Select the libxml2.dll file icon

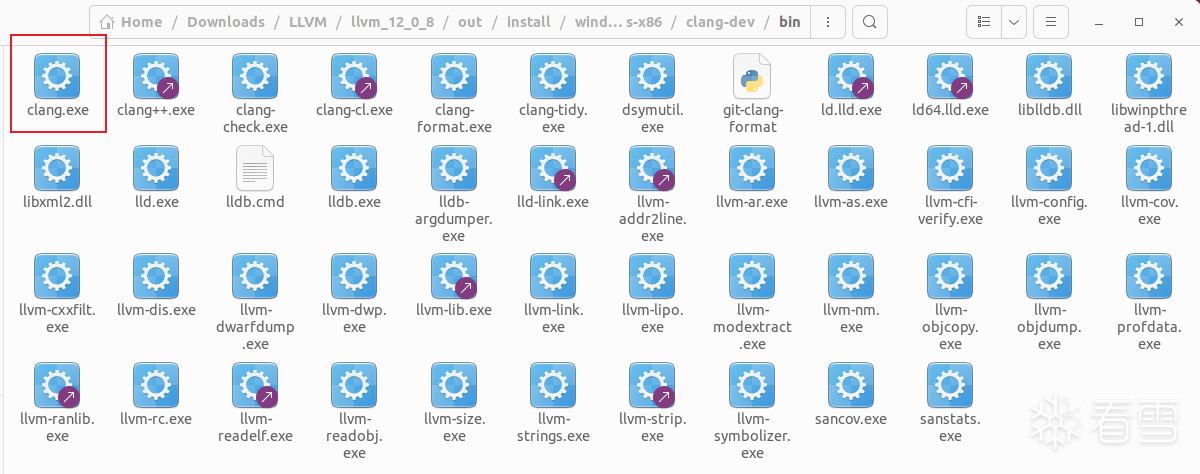pyautogui.click(x=57, y=168)
